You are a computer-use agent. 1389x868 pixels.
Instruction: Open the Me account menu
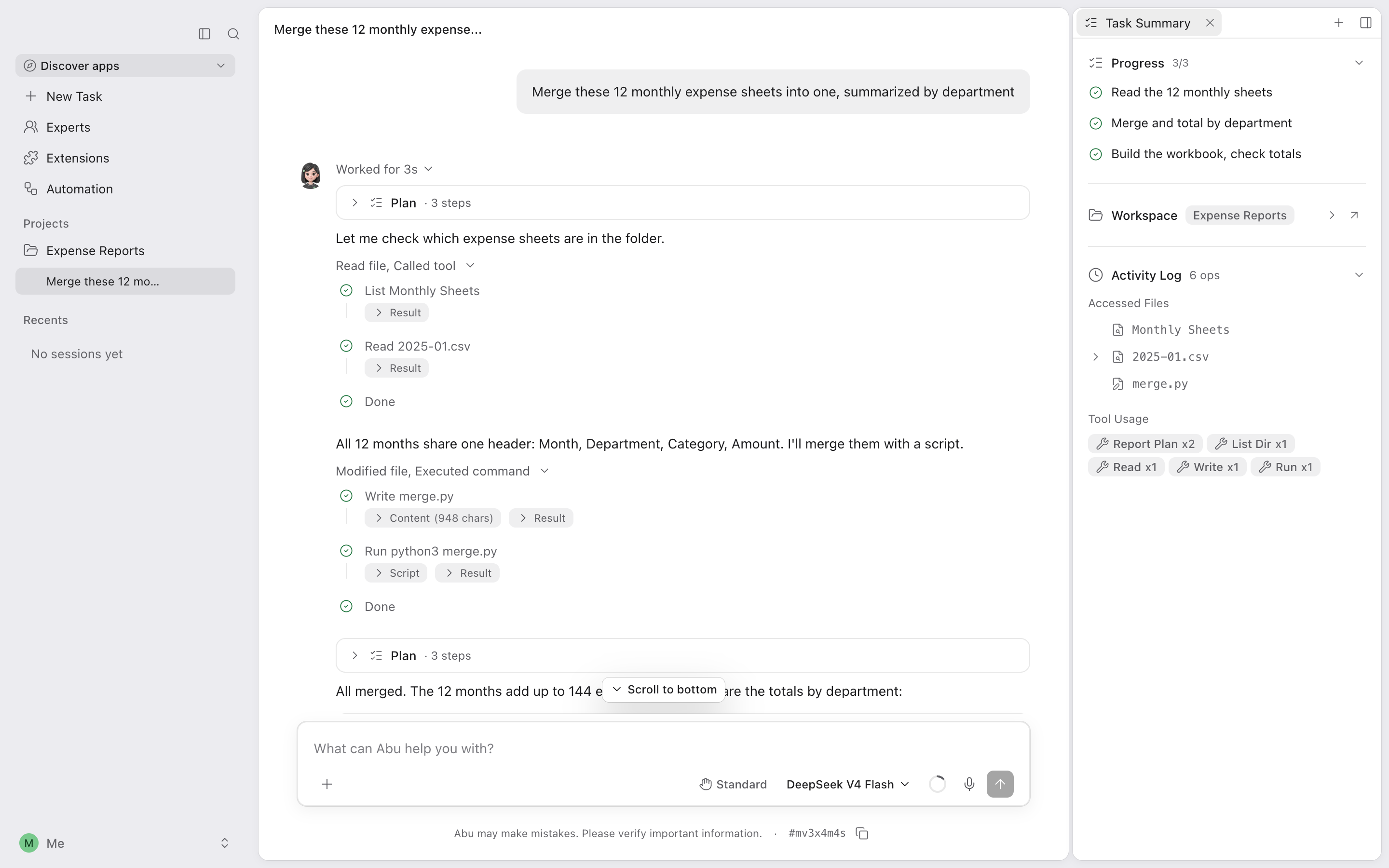[x=125, y=843]
